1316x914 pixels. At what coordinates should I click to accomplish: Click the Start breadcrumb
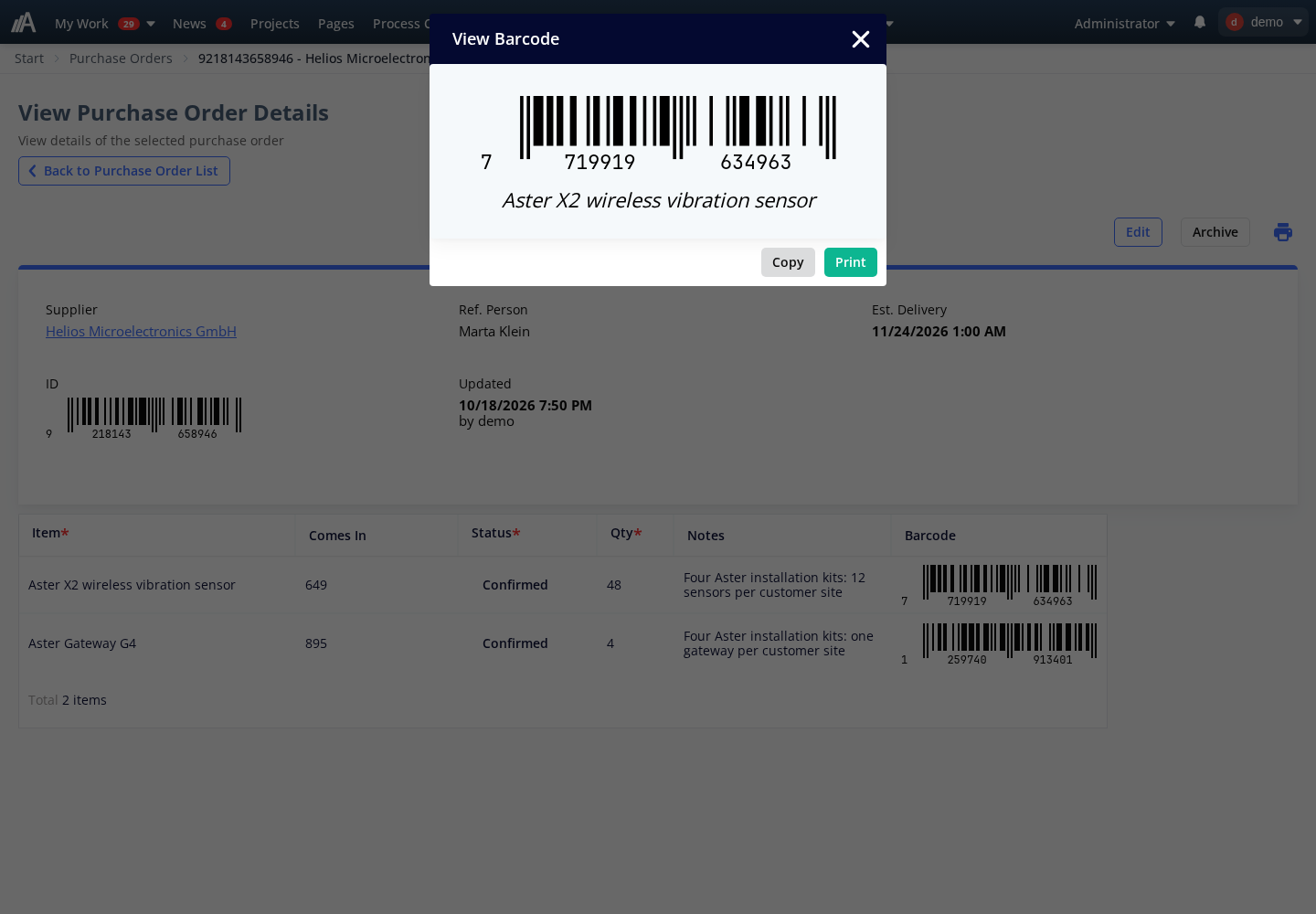click(x=29, y=58)
